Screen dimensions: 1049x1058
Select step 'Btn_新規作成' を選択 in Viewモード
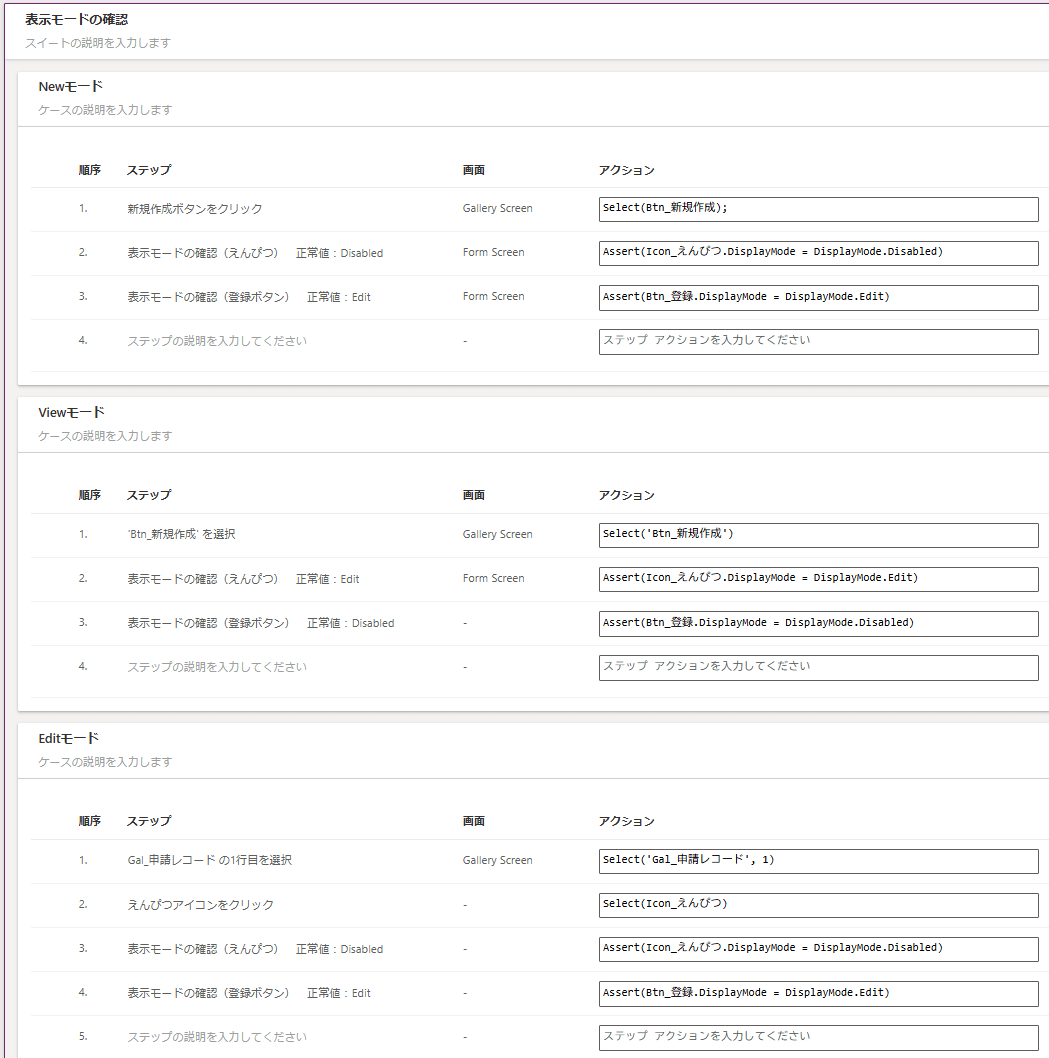[x=181, y=534]
